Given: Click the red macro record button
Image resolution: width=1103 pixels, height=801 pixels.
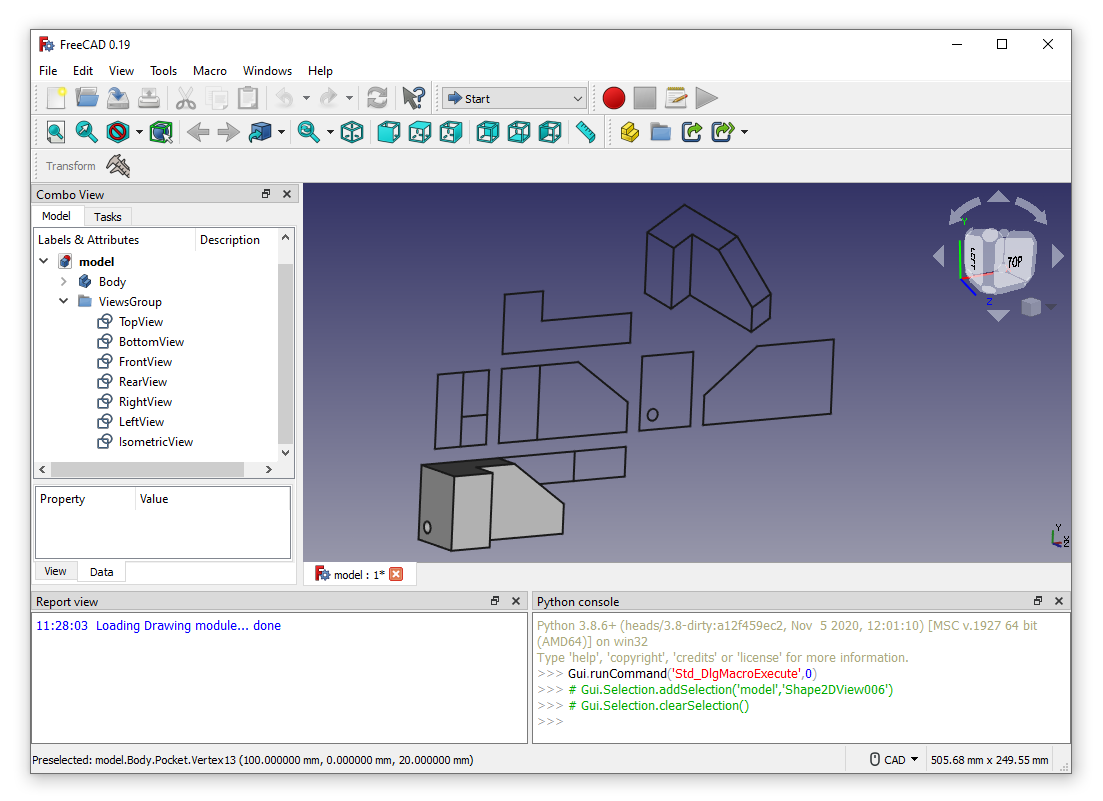Looking at the screenshot, I should click(x=613, y=98).
